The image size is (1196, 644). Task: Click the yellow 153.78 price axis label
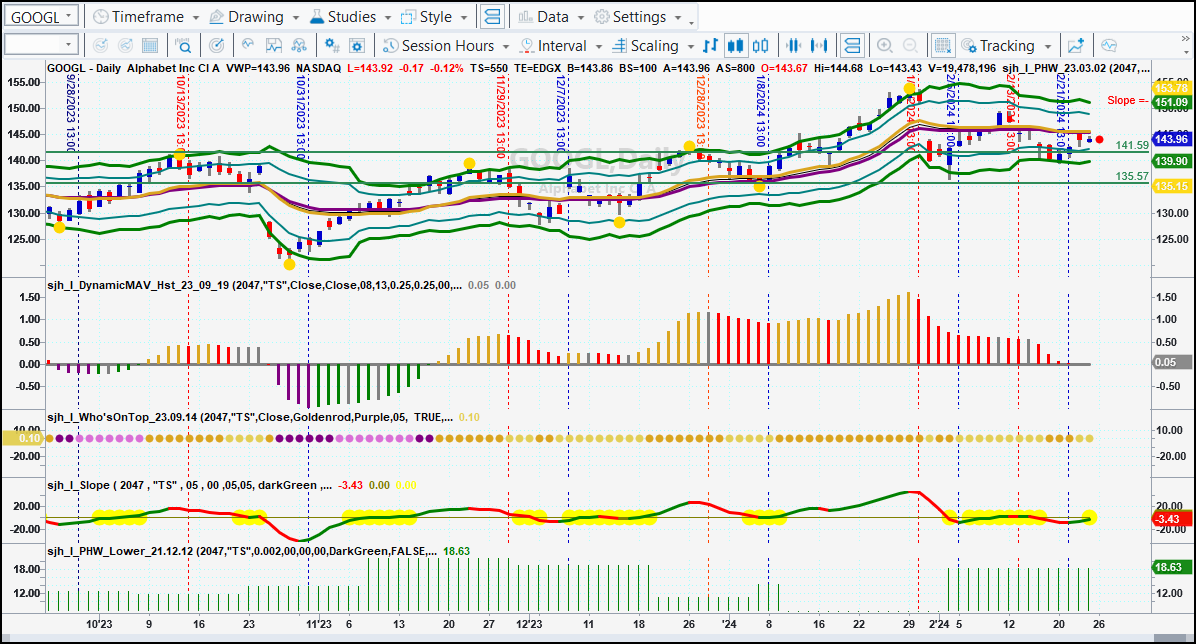point(1172,89)
